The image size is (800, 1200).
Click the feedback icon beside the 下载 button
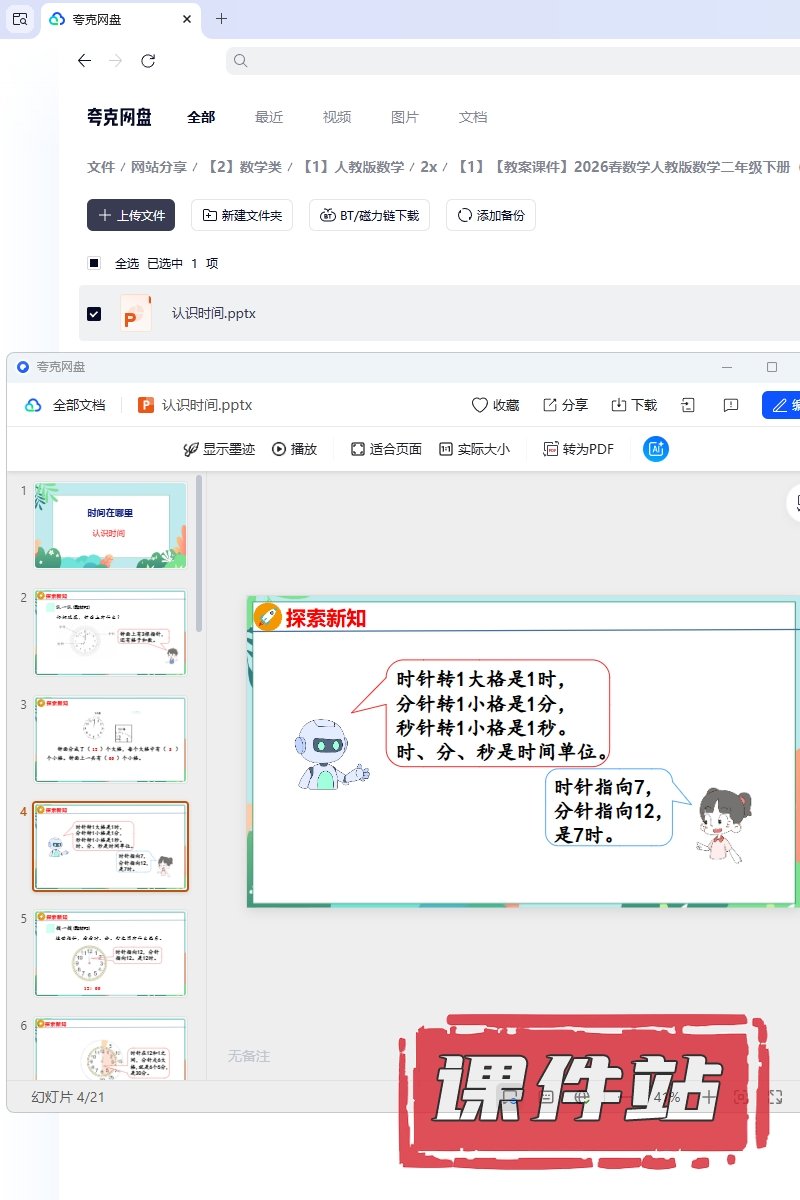click(731, 405)
